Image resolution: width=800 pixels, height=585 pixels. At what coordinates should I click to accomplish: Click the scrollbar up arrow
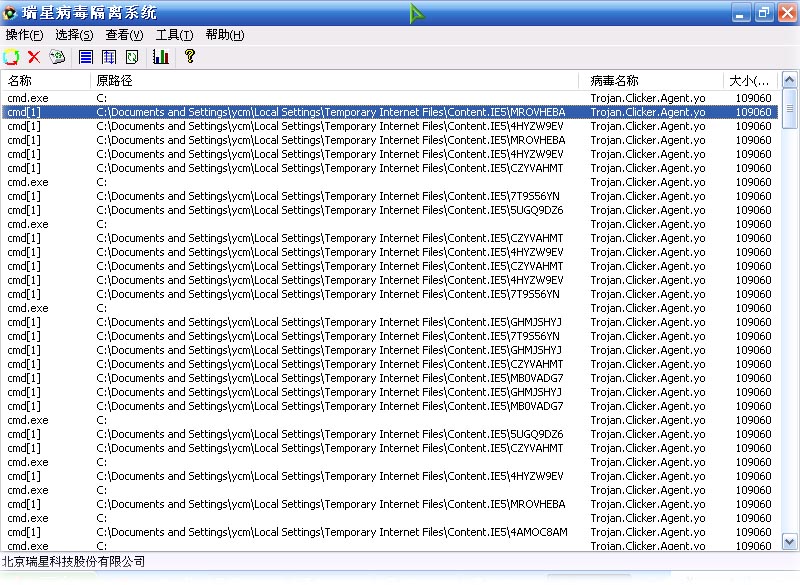click(x=789, y=80)
